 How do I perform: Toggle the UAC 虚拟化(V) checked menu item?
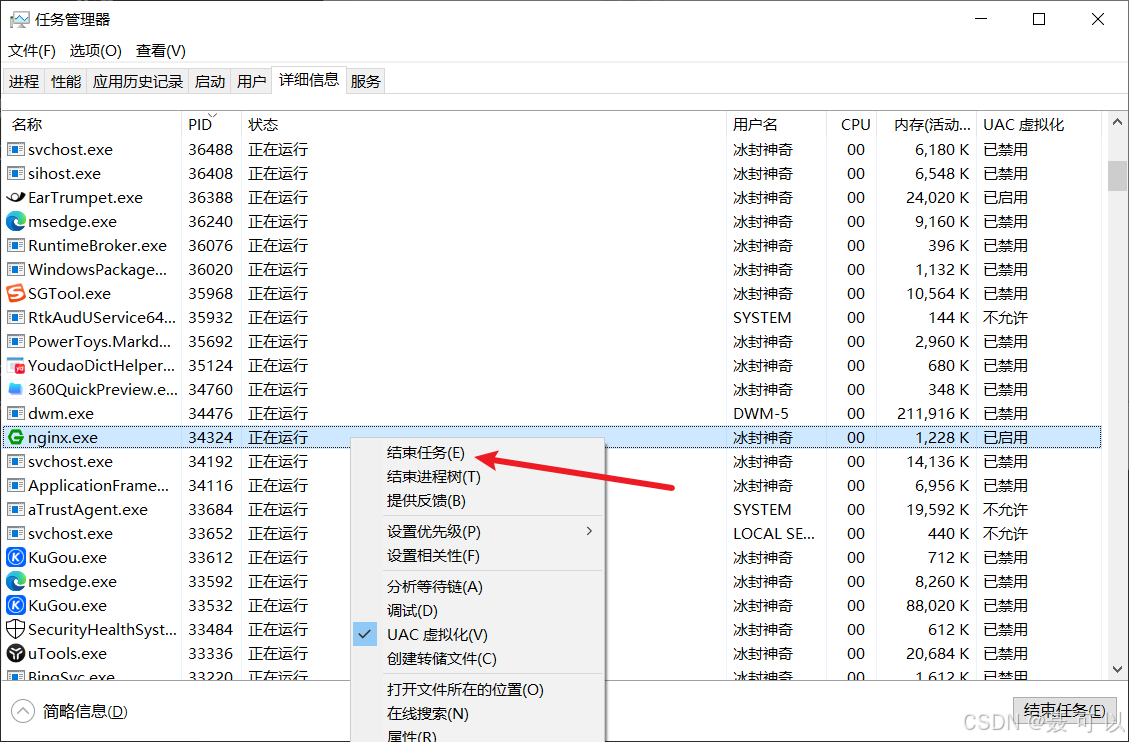[x=477, y=635]
